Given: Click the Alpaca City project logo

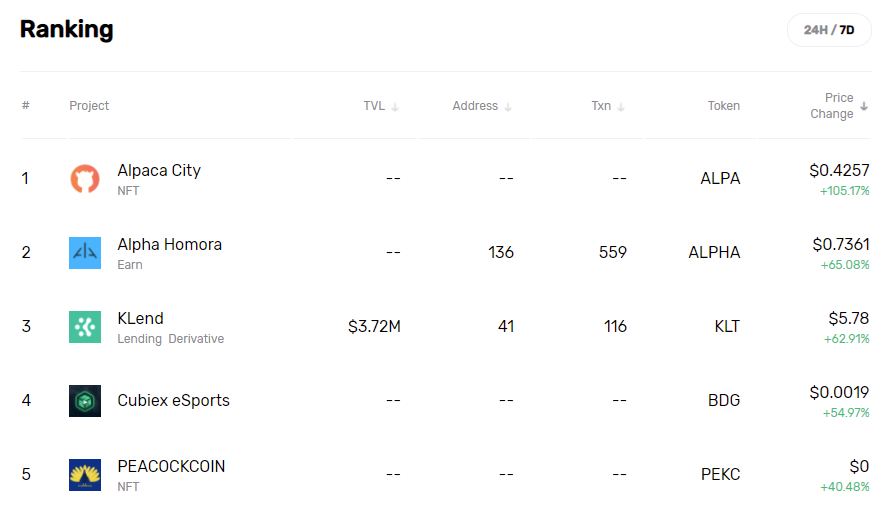Looking at the screenshot, I should click(x=85, y=179).
